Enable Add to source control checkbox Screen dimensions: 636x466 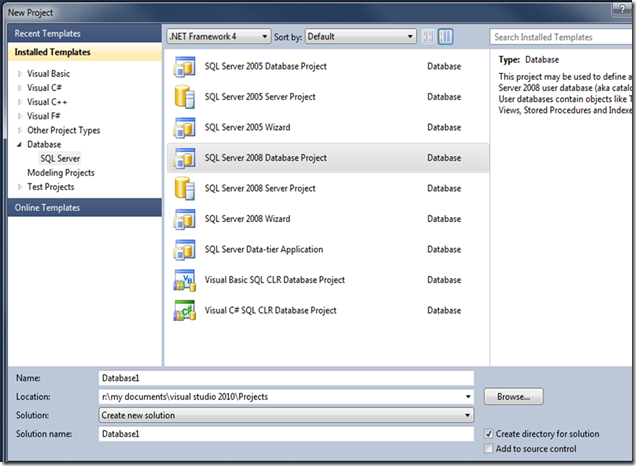pos(489,449)
